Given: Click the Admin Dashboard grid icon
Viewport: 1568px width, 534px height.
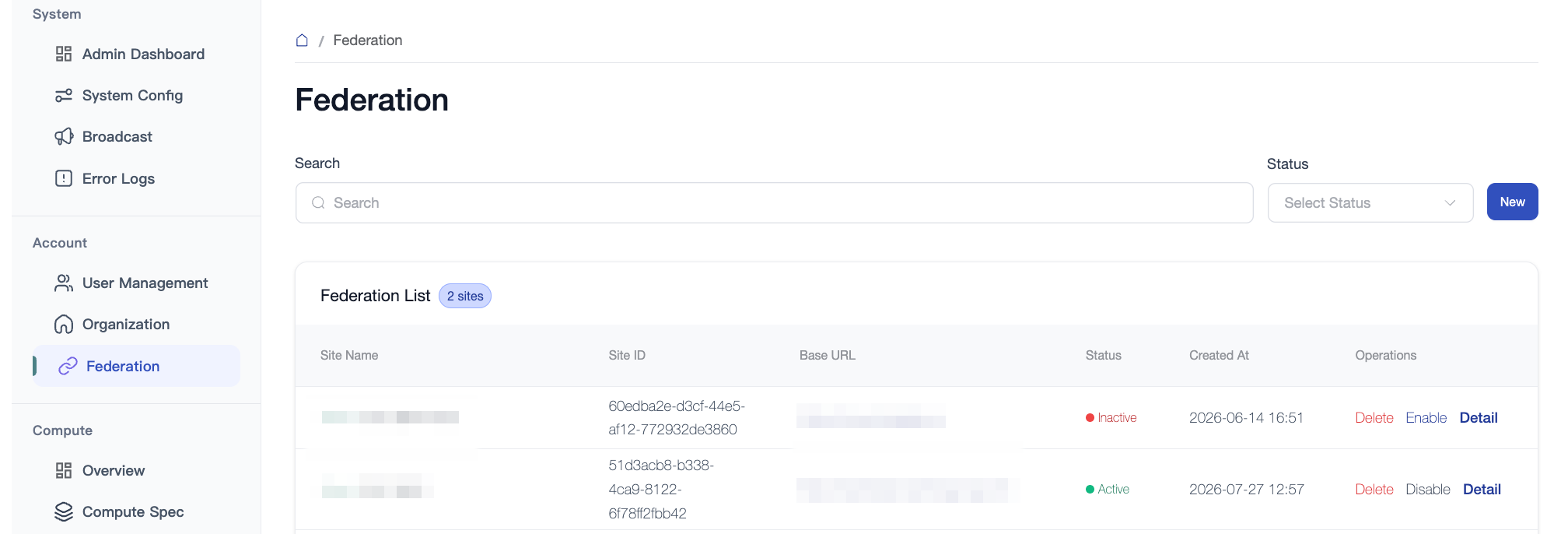Looking at the screenshot, I should pyautogui.click(x=64, y=54).
